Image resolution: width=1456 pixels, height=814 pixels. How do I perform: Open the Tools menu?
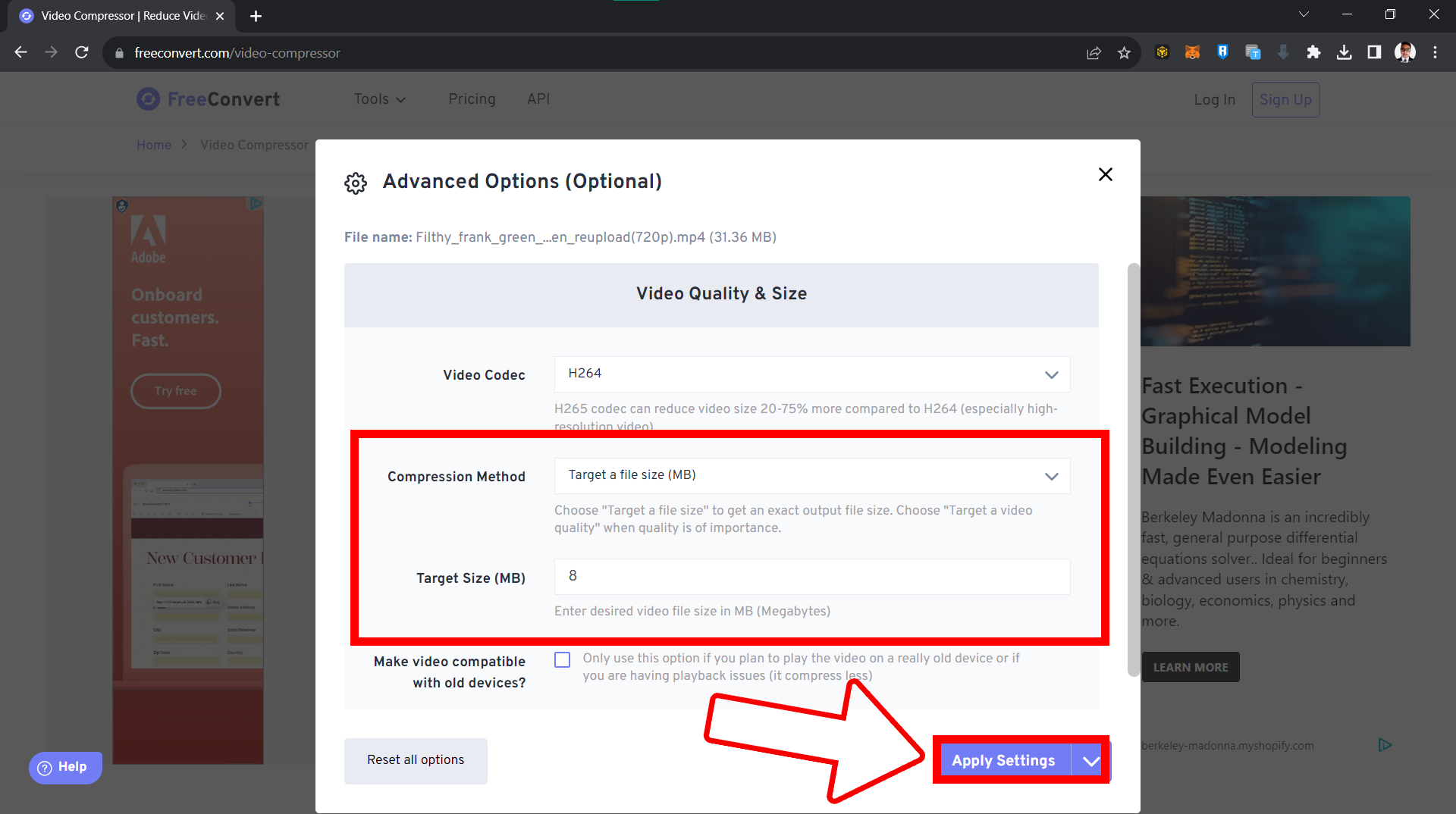tap(379, 99)
